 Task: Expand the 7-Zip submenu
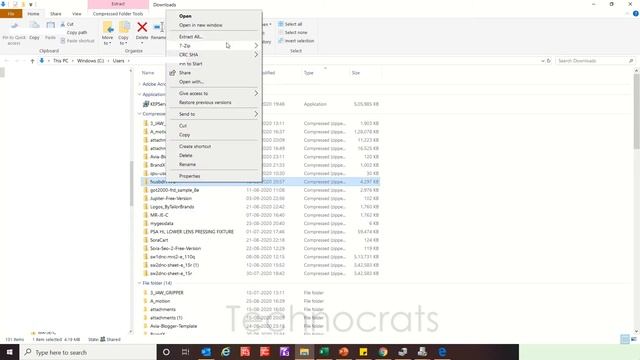point(214,46)
